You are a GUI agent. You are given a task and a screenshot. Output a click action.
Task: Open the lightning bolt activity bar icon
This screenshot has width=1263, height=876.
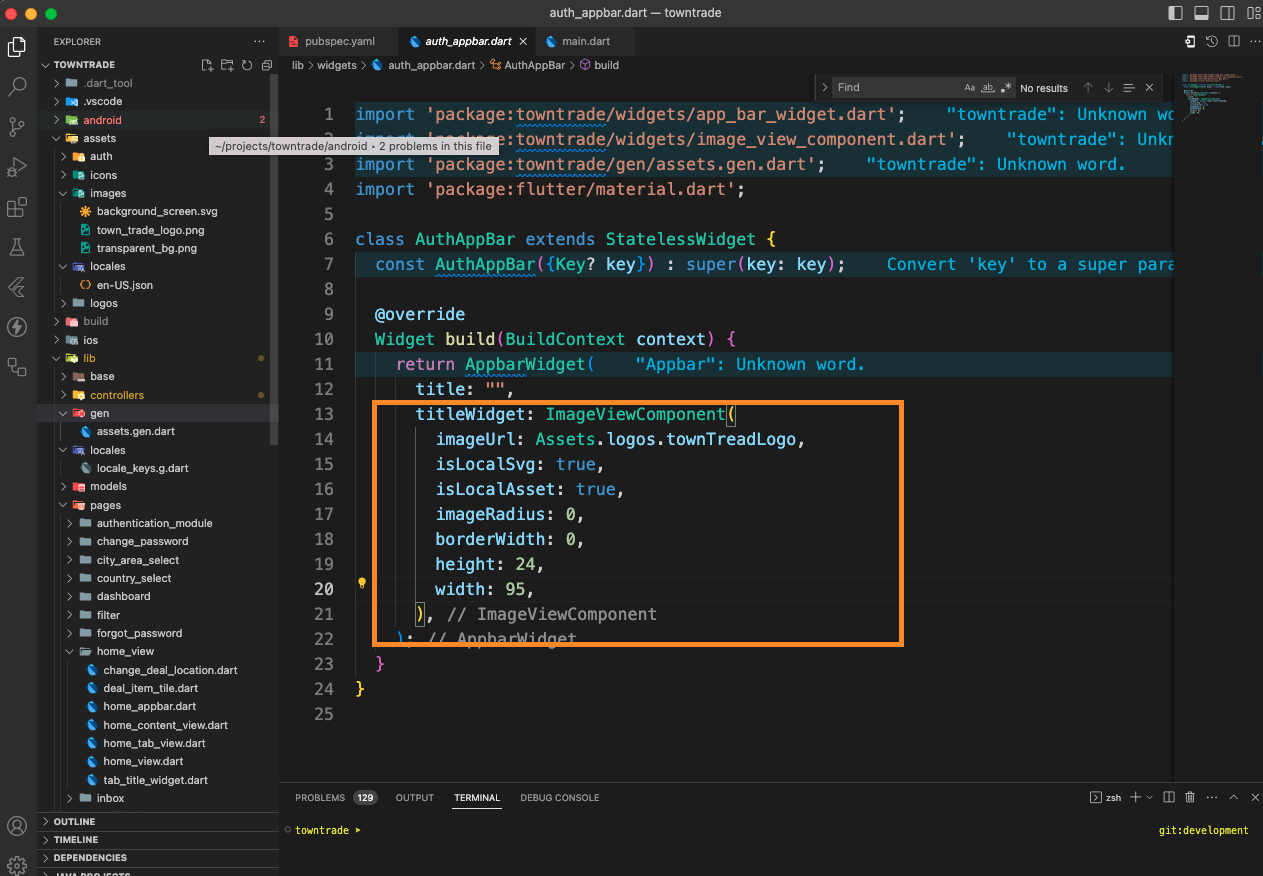pos(17,327)
